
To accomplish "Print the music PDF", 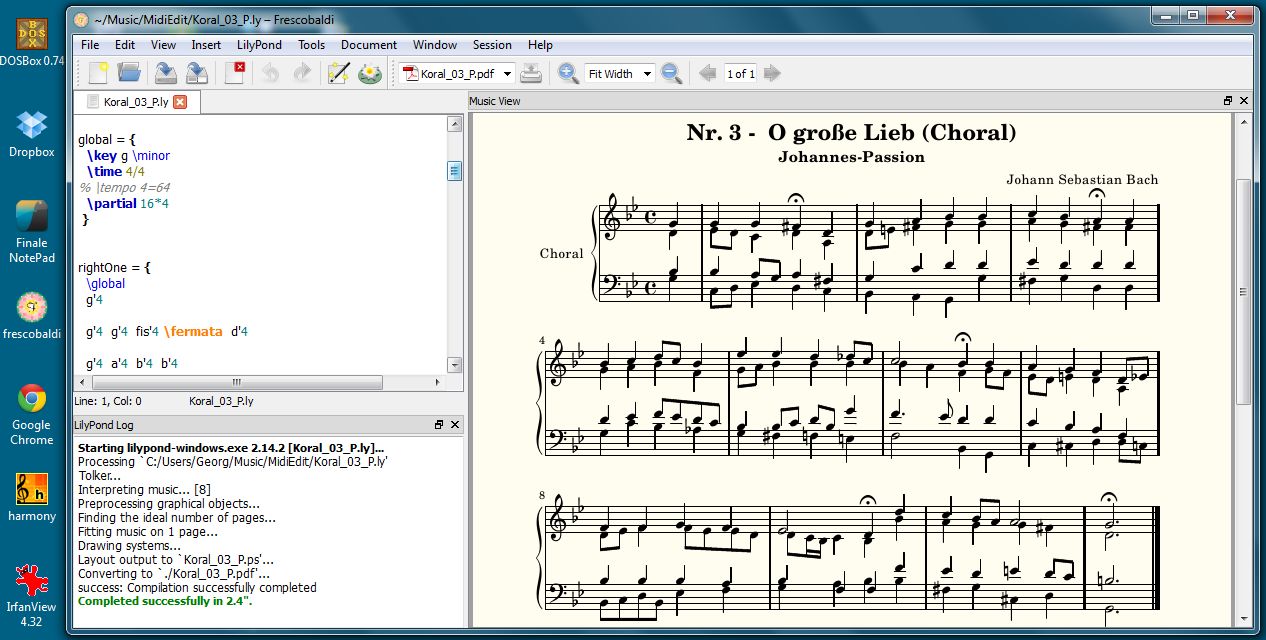I will (532, 73).
